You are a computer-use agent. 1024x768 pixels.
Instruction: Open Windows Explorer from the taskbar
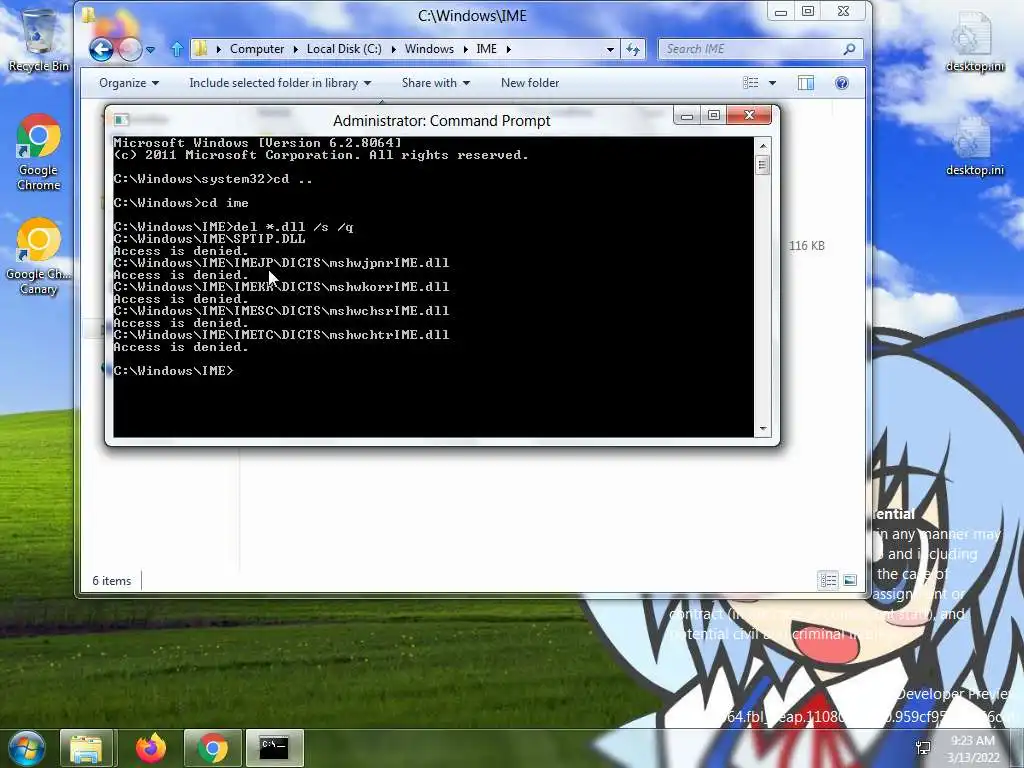tap(87, 748)
